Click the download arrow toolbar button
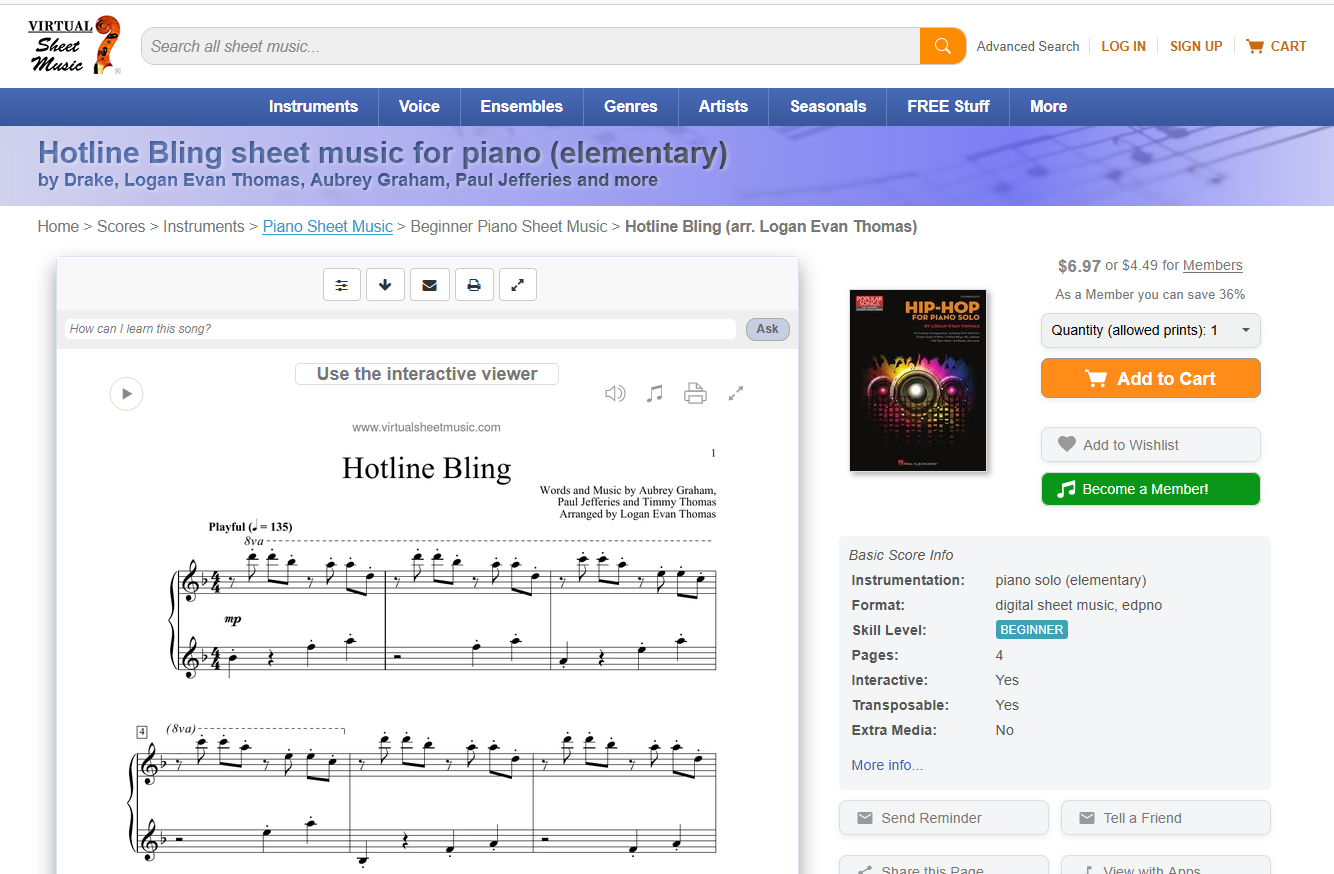Screen dimensions: 1334x874 pyautogui.click(x=385, y=285)
